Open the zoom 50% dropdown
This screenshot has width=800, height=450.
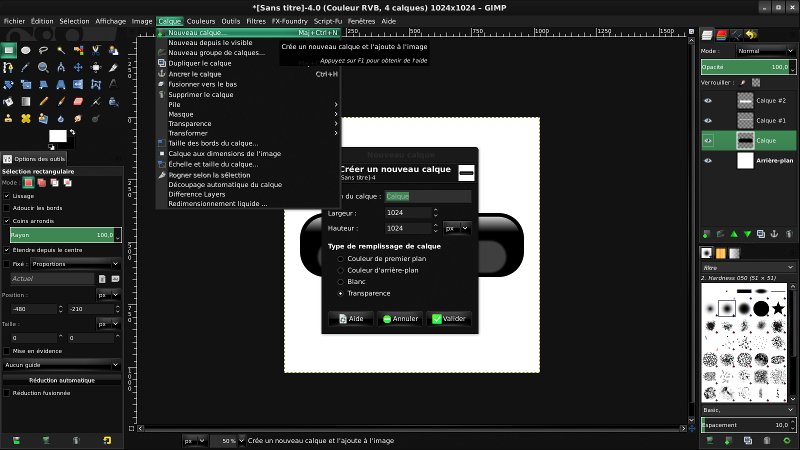227,441
